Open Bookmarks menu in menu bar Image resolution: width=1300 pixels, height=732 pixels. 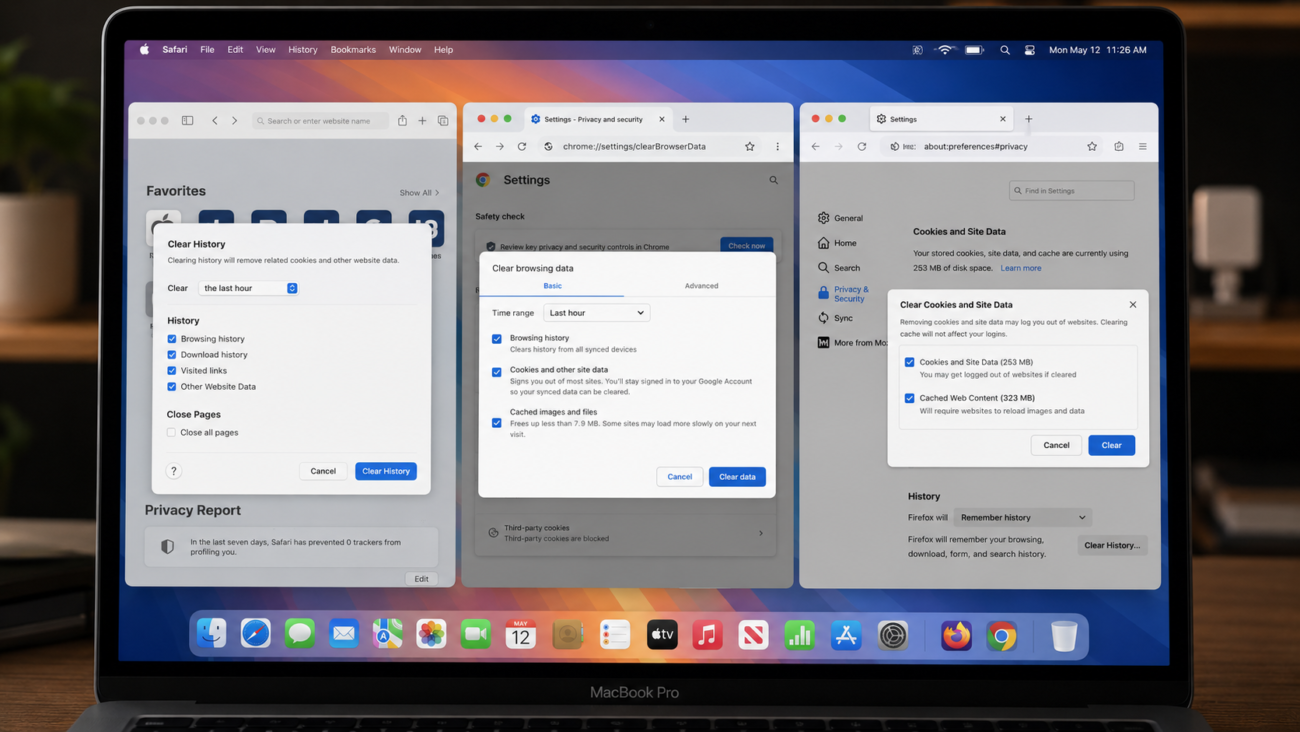(x=353, y=50)
